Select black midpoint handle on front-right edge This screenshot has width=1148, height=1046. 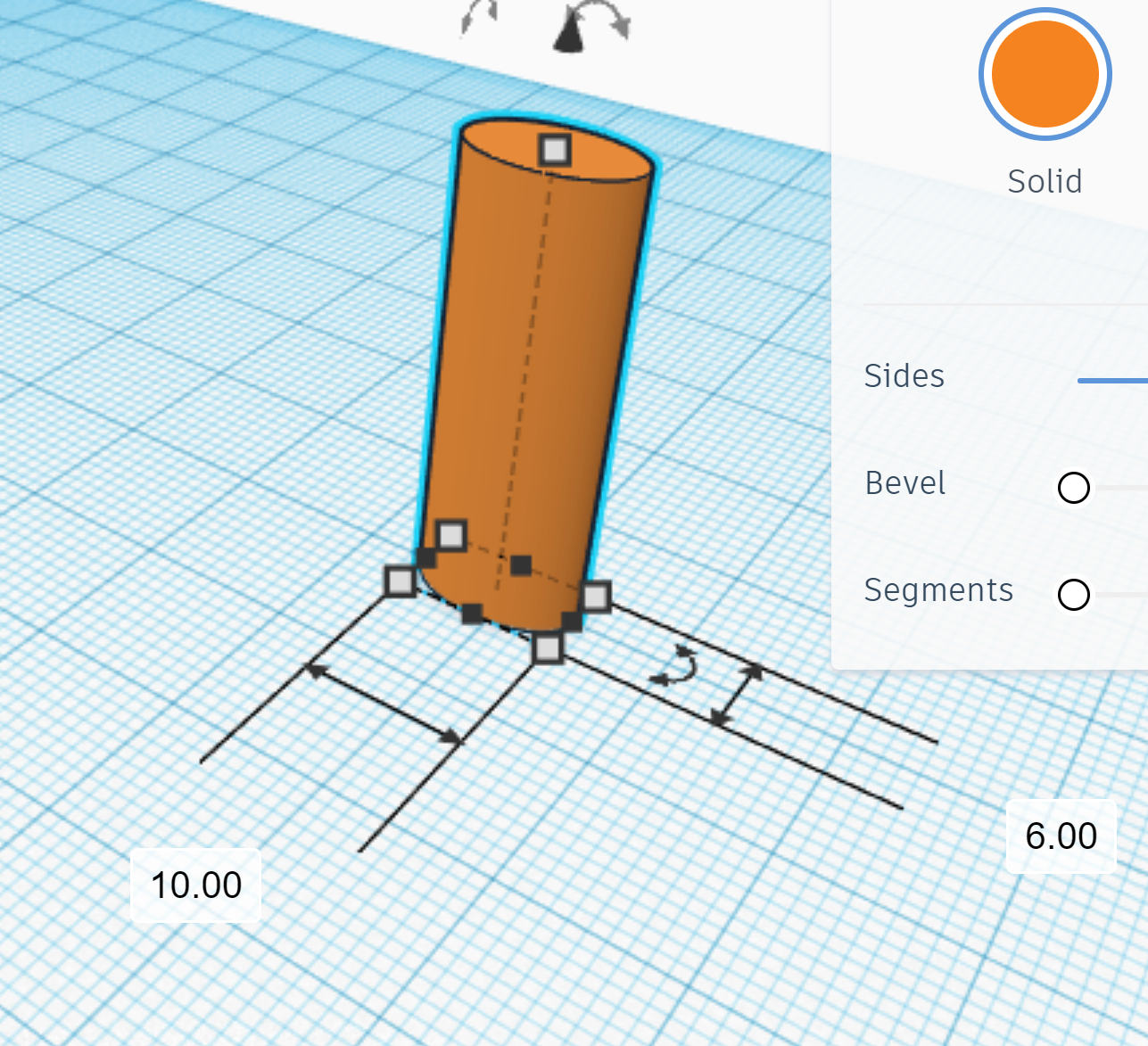572,622
